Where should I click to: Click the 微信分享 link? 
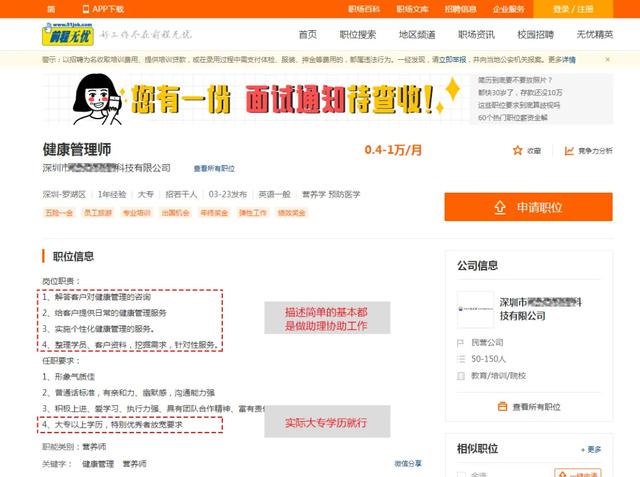tap(408, 464)
